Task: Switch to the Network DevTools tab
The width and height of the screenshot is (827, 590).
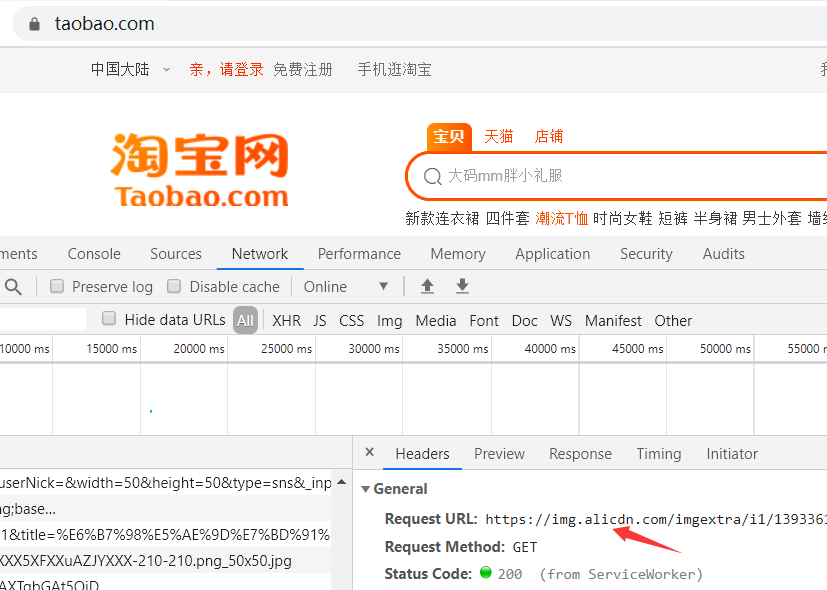Action: [x=260, y=254]
